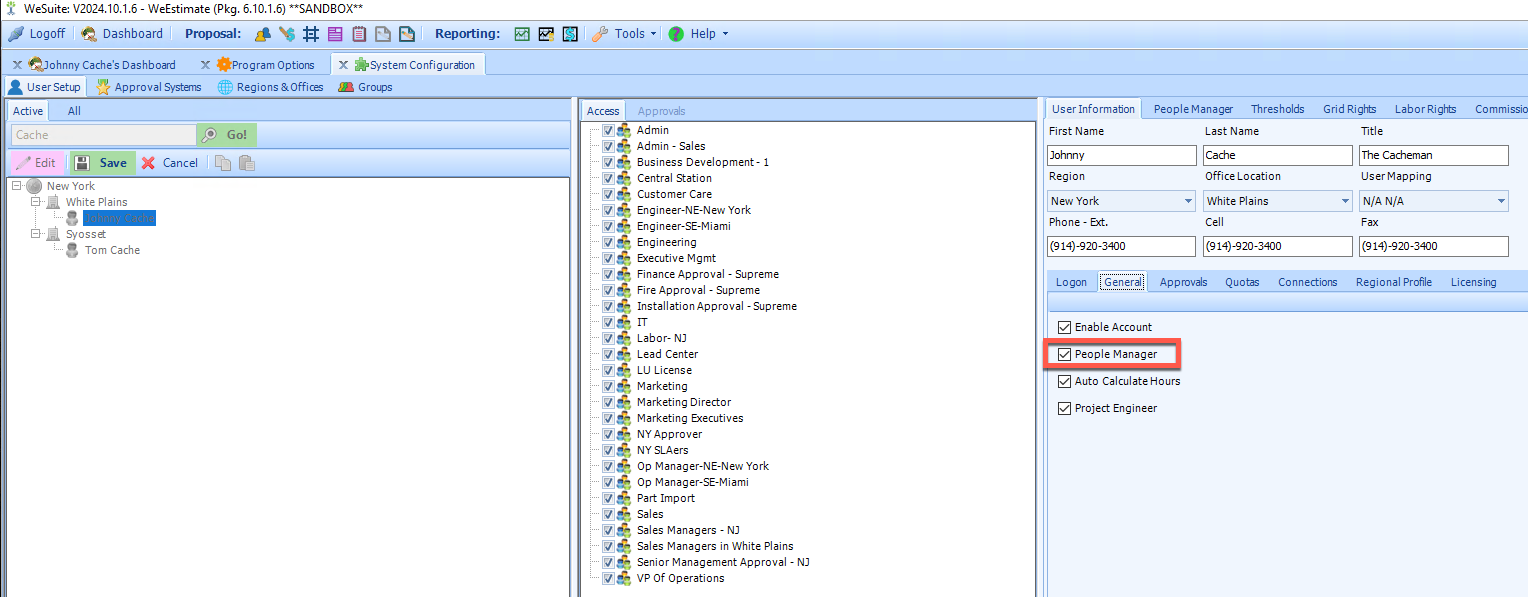Click the Logoff plug icon

coord(16,34)
